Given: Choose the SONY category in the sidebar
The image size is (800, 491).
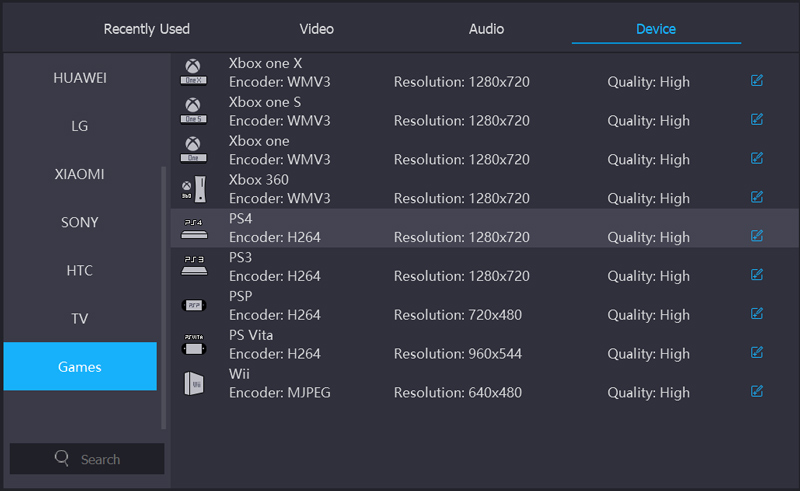Looking at the screenshot, I should coord(80,222).
